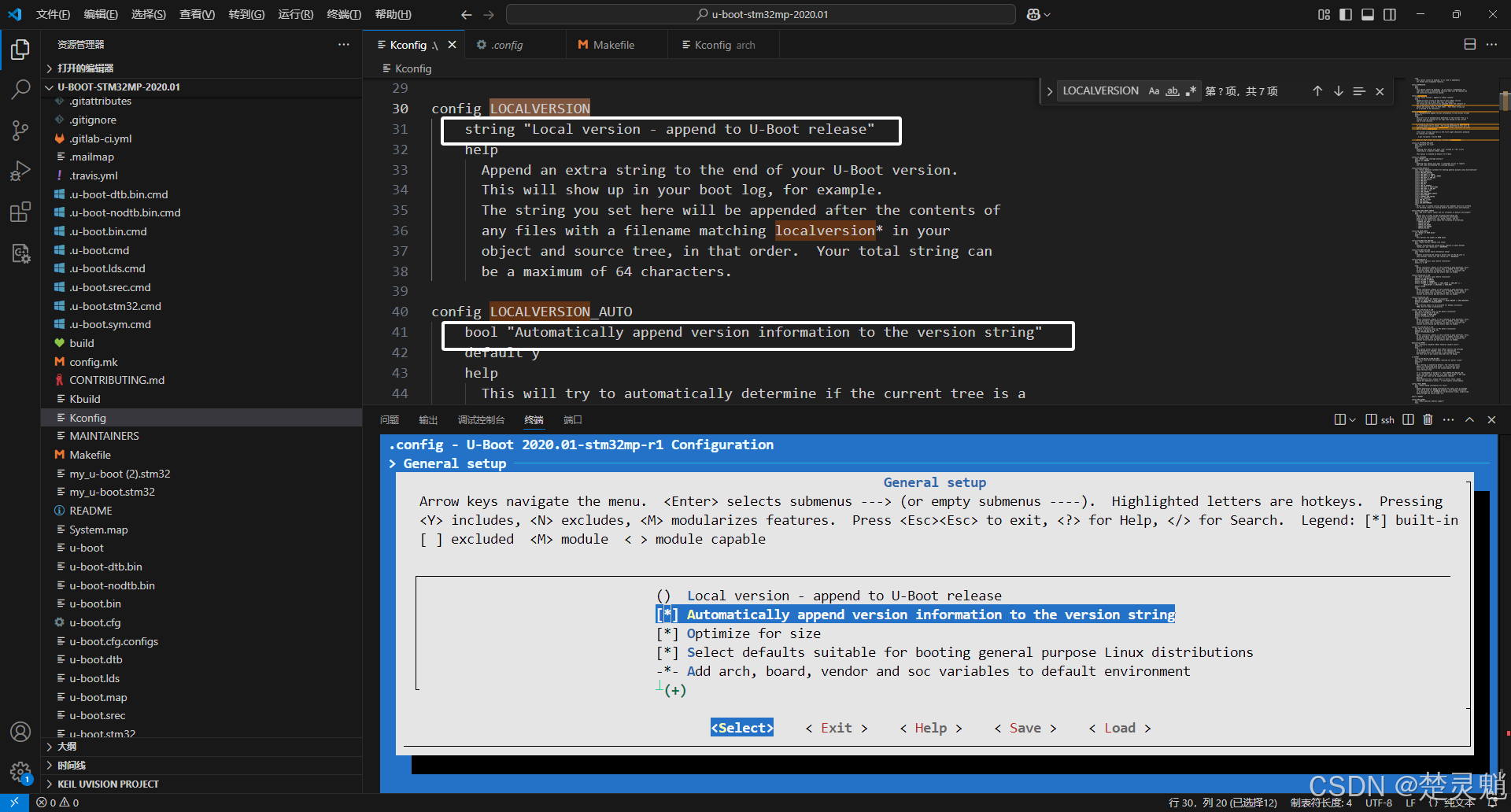Open the Customize Layout button

point(1324,14)
